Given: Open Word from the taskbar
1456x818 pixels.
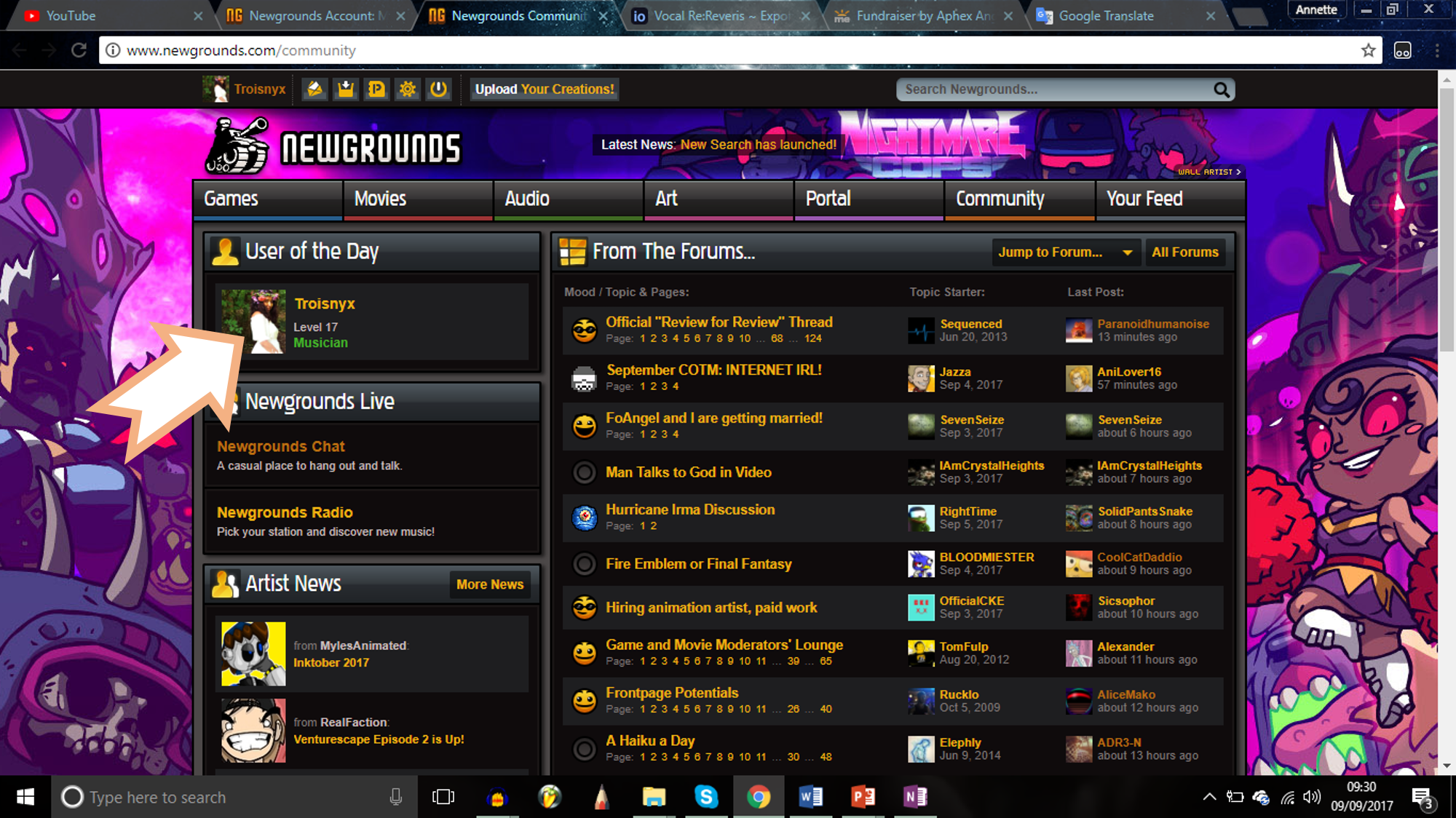Looking at the screenshot, I should (x=810, y=797).
